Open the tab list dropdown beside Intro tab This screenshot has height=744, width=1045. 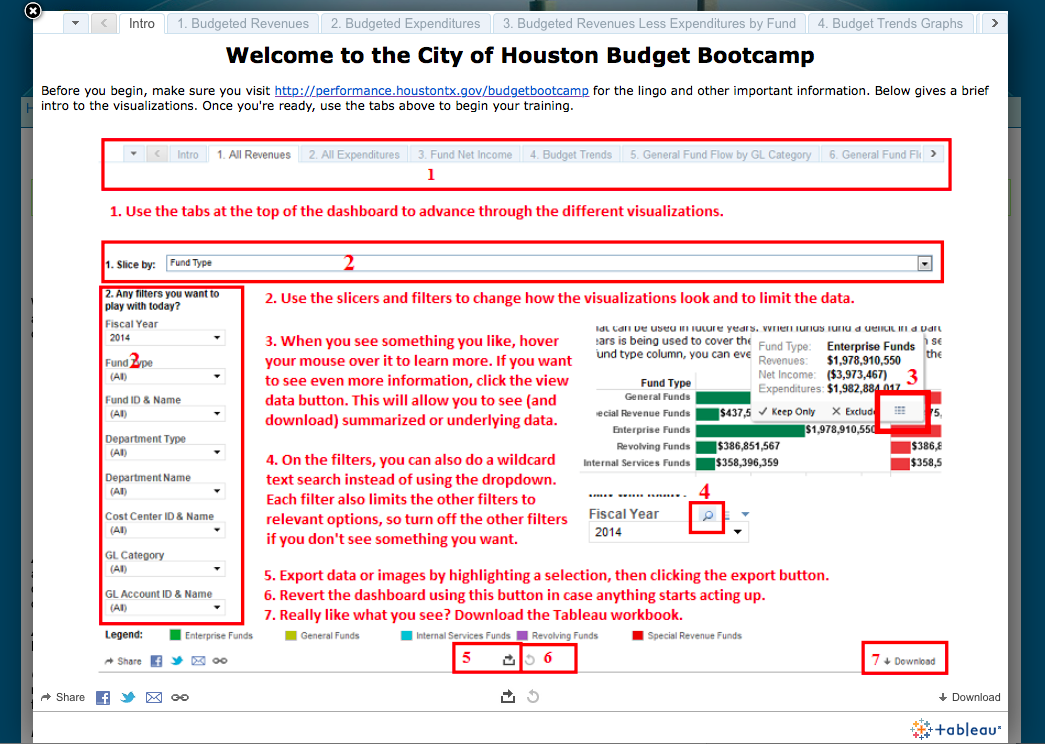75,23
